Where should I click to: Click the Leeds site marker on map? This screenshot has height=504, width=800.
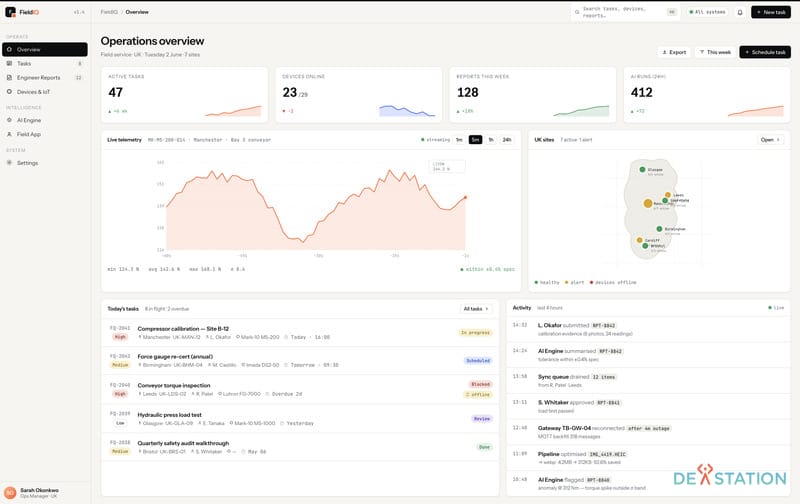pyautogui.click(x=668, y=195)
